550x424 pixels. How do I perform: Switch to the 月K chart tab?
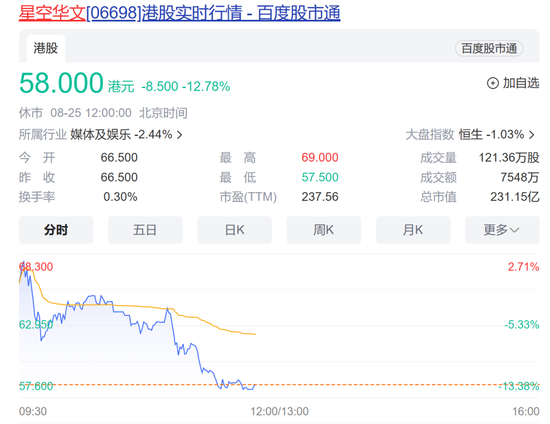pos(413,230)
